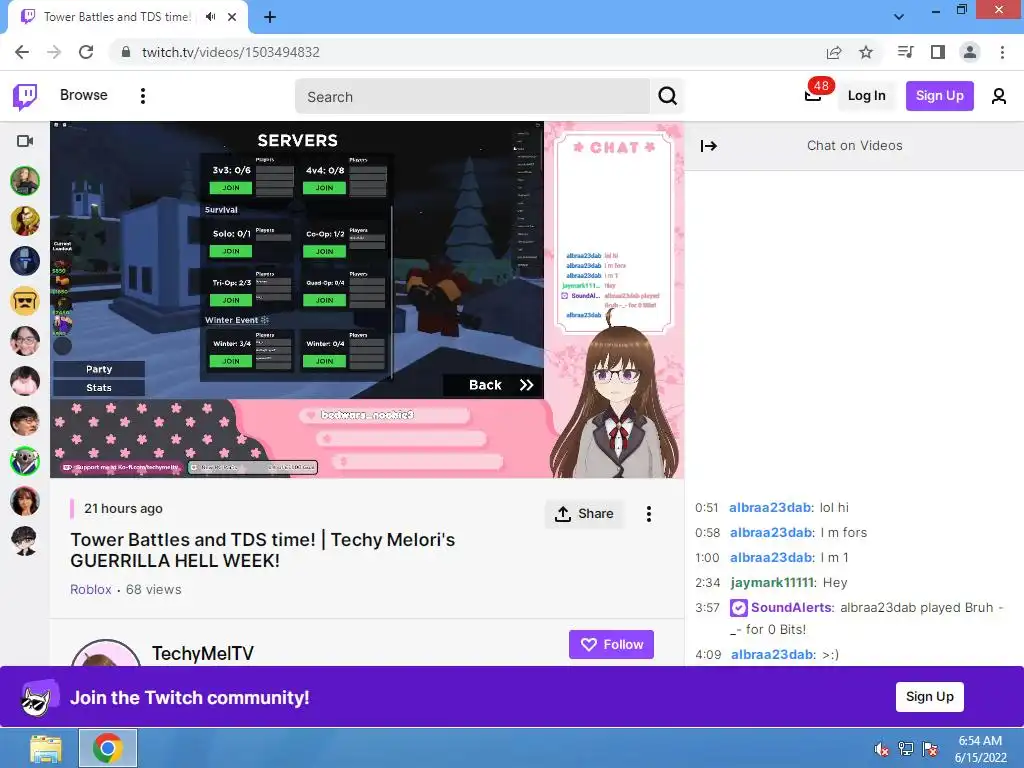
Task: Open a new browser tab
Action: point(270,18)
